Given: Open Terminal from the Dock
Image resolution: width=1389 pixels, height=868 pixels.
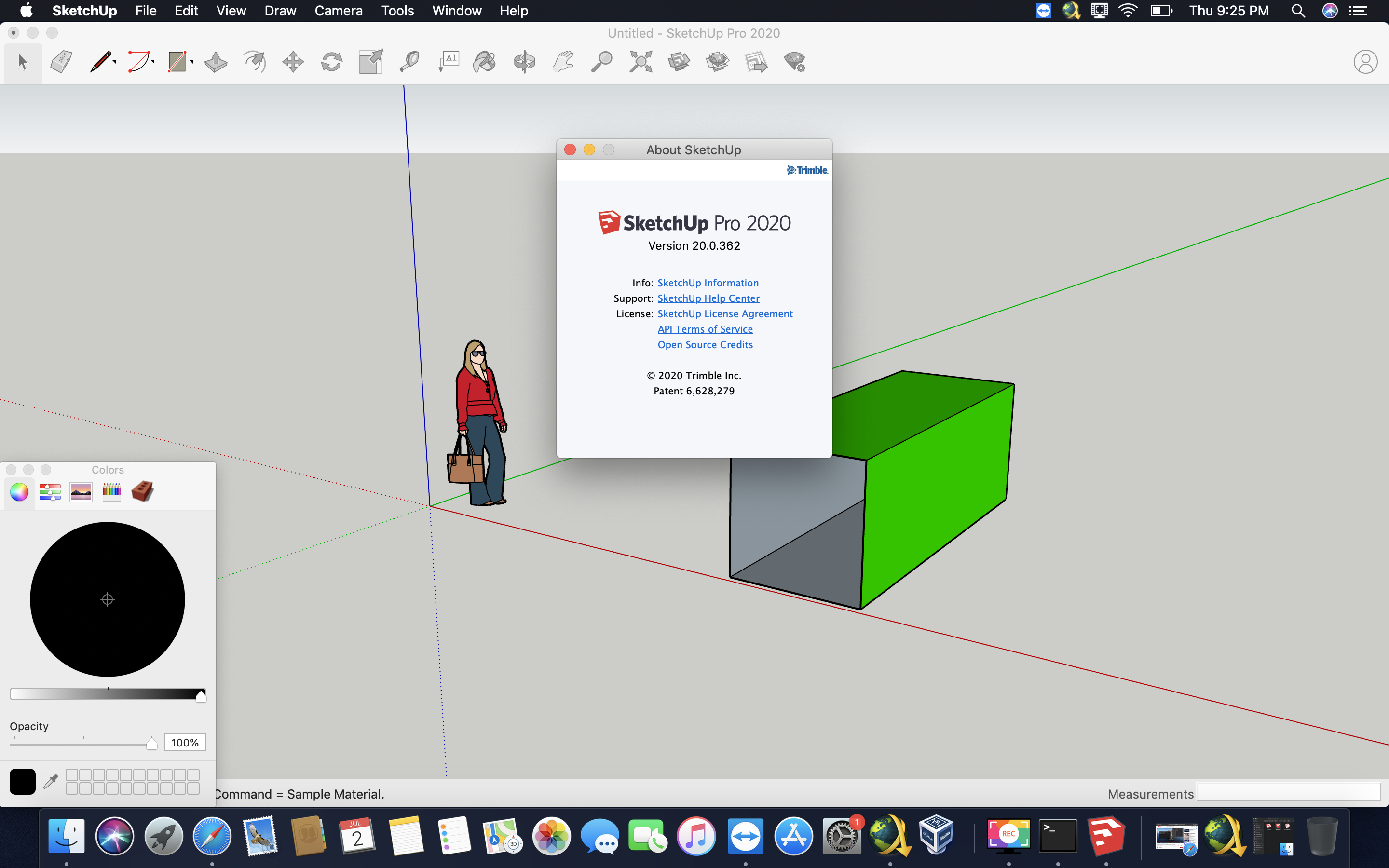Looking at the screenshot, I should pyautogui.click(x=1058, y=837).
